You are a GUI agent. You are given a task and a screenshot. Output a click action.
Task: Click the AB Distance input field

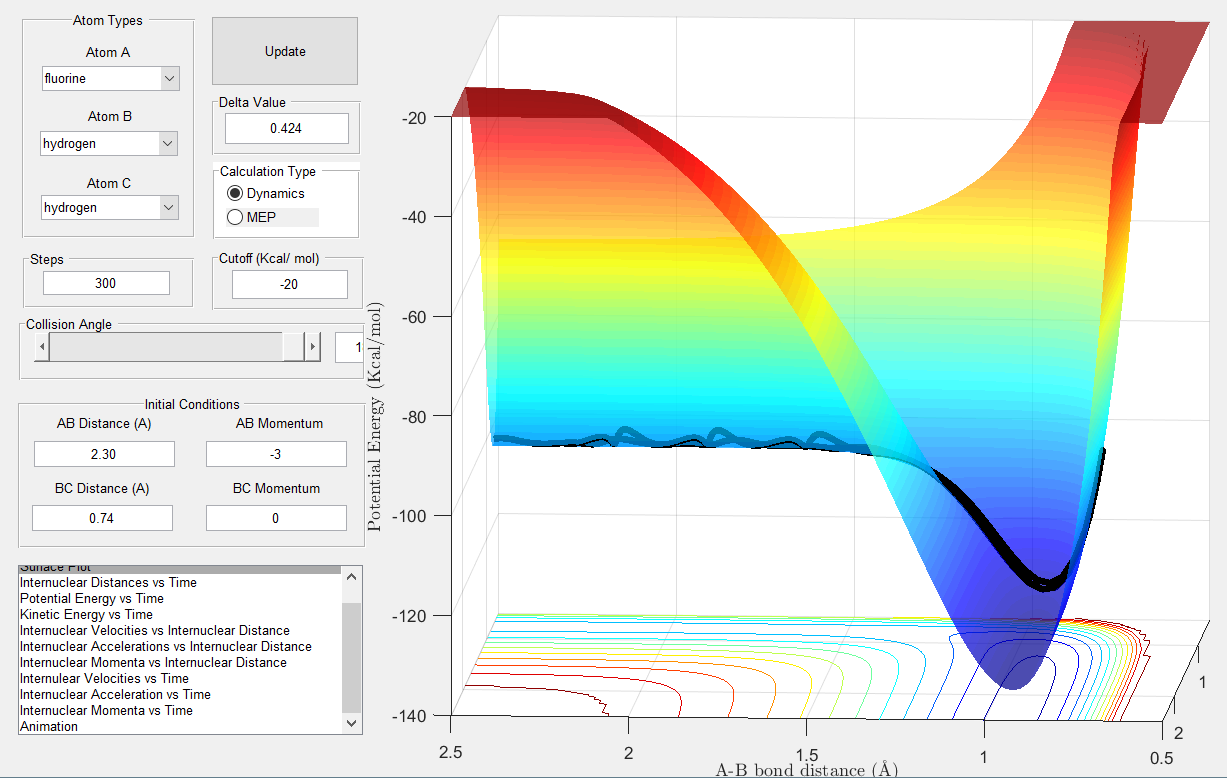104,454
